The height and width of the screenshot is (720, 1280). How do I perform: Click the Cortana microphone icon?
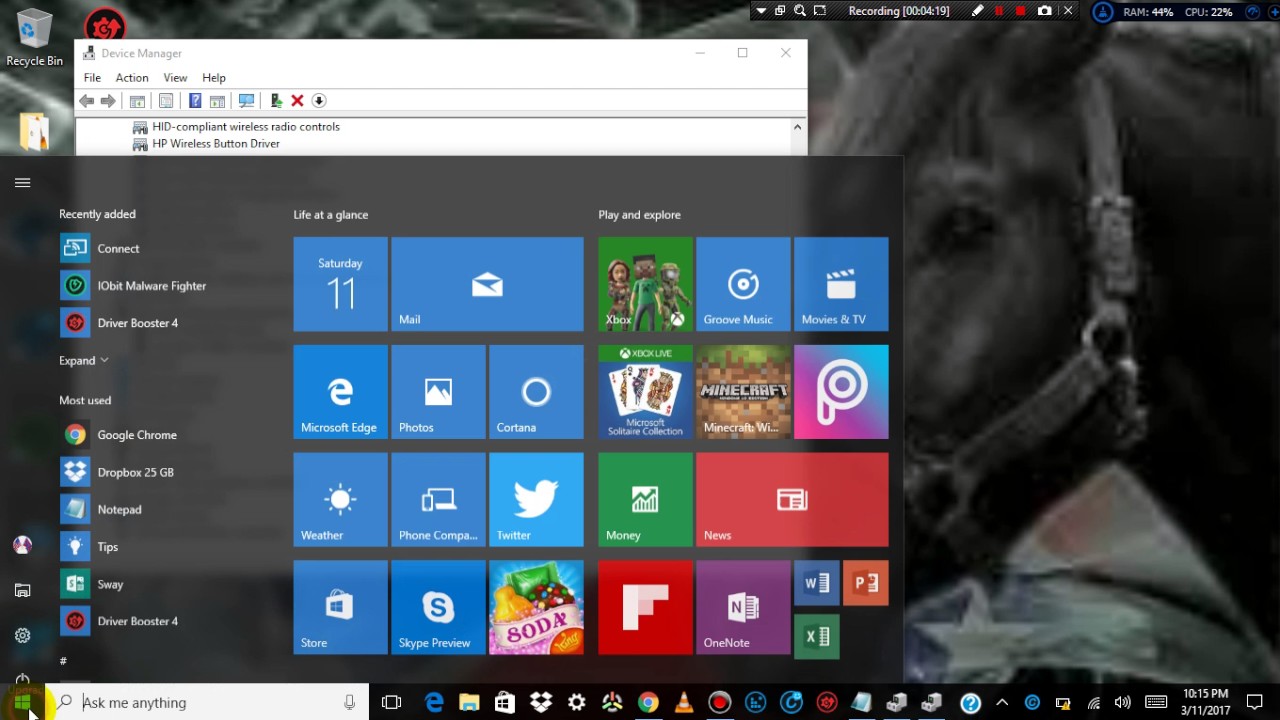(349, 702)
